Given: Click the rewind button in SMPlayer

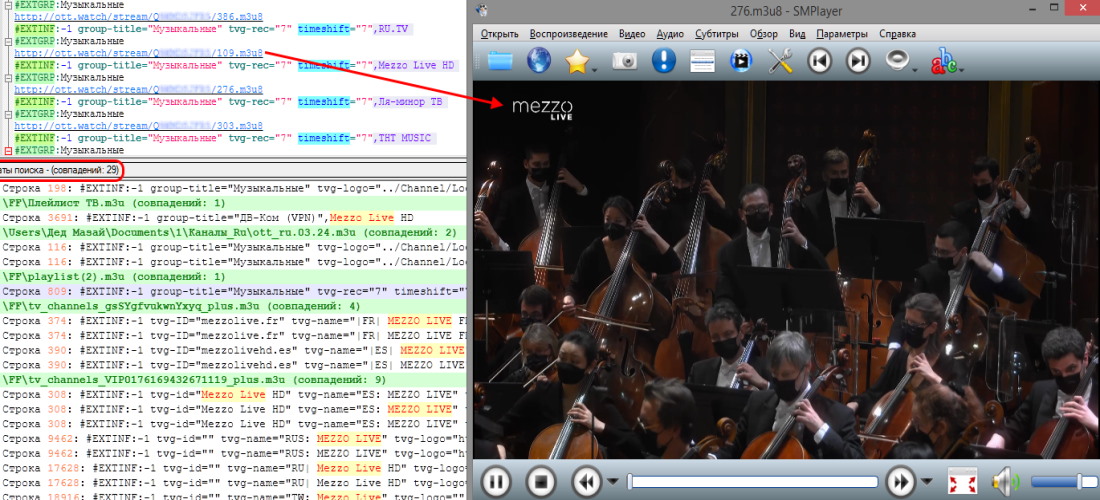Looking at the screenshot, I should pyautogui.click(x=587, y=482).
